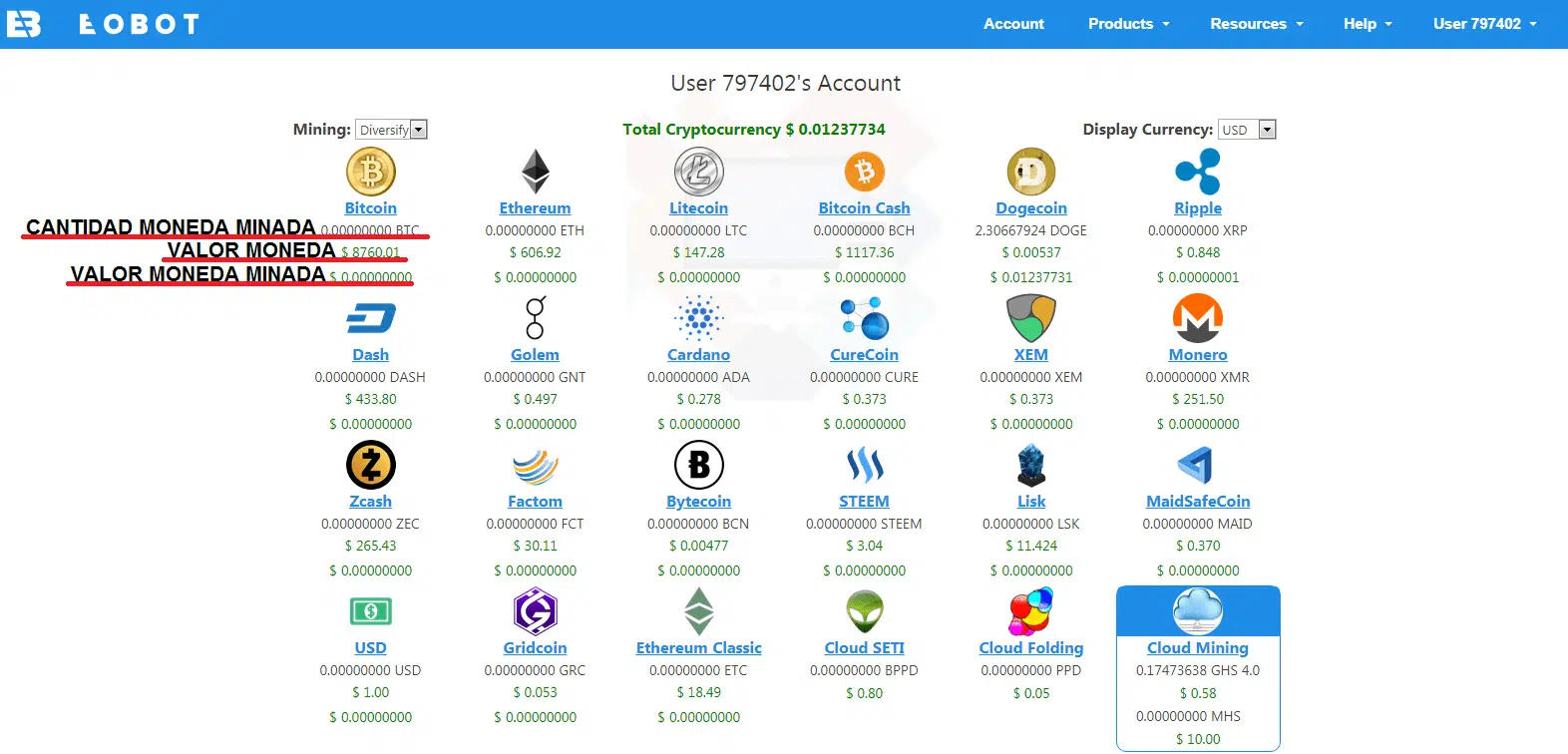Click the Factom icon
The image size is (1568, 754).
click(536, 466)
